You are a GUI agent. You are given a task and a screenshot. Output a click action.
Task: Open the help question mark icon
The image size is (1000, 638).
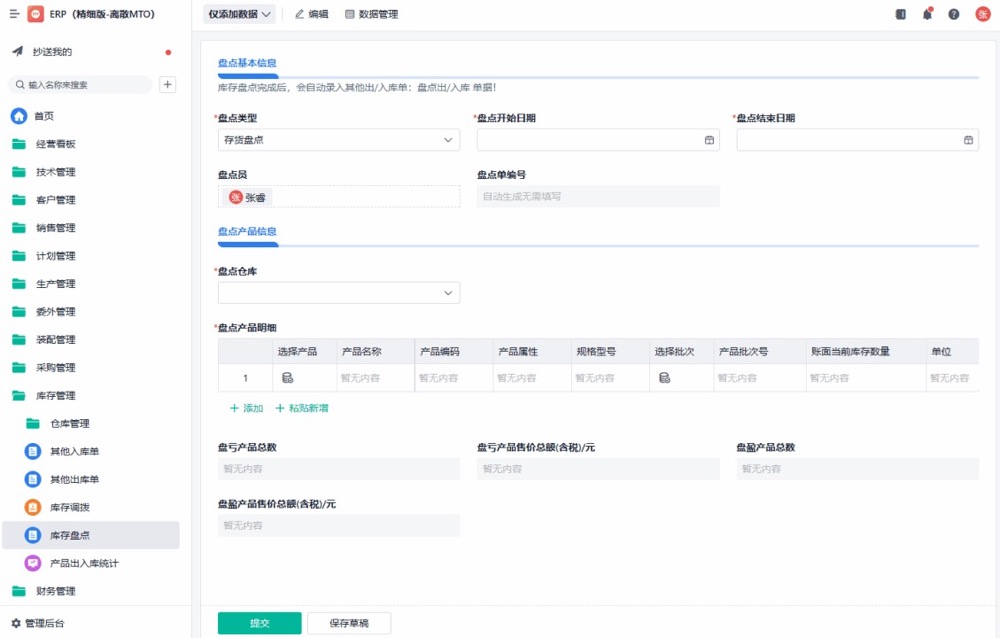(954, 14)
